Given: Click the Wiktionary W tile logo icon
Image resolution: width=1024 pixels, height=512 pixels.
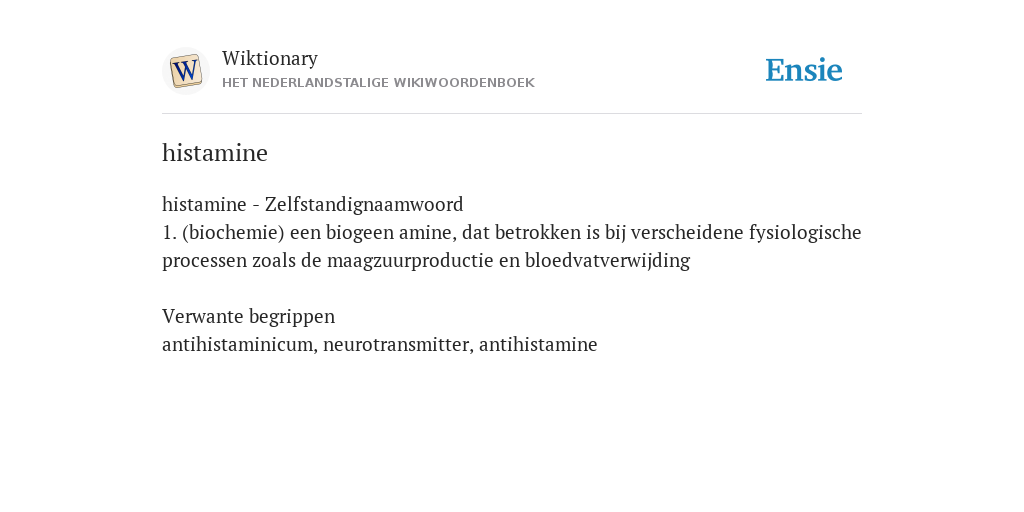Looking at the screenshot, I should click(185, 71).
